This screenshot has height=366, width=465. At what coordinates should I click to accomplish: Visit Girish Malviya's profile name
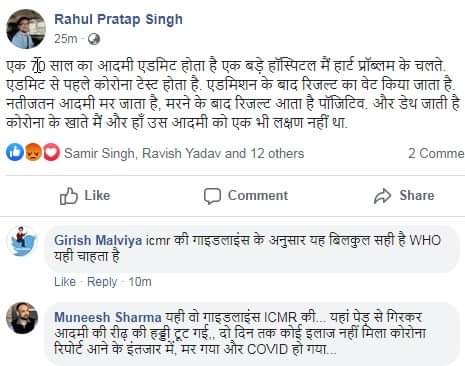point(98,240)
